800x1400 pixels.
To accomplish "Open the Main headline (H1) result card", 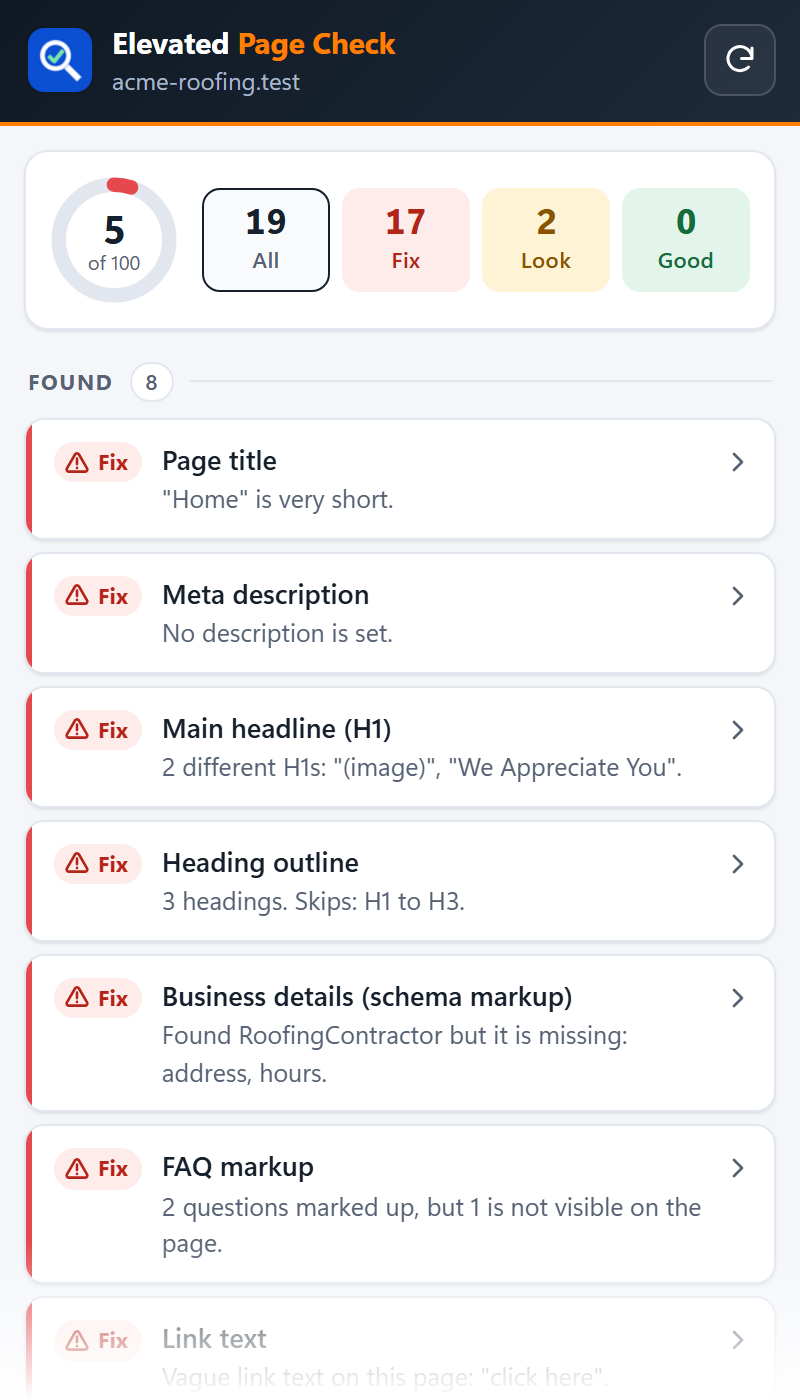I will (400, 747).
